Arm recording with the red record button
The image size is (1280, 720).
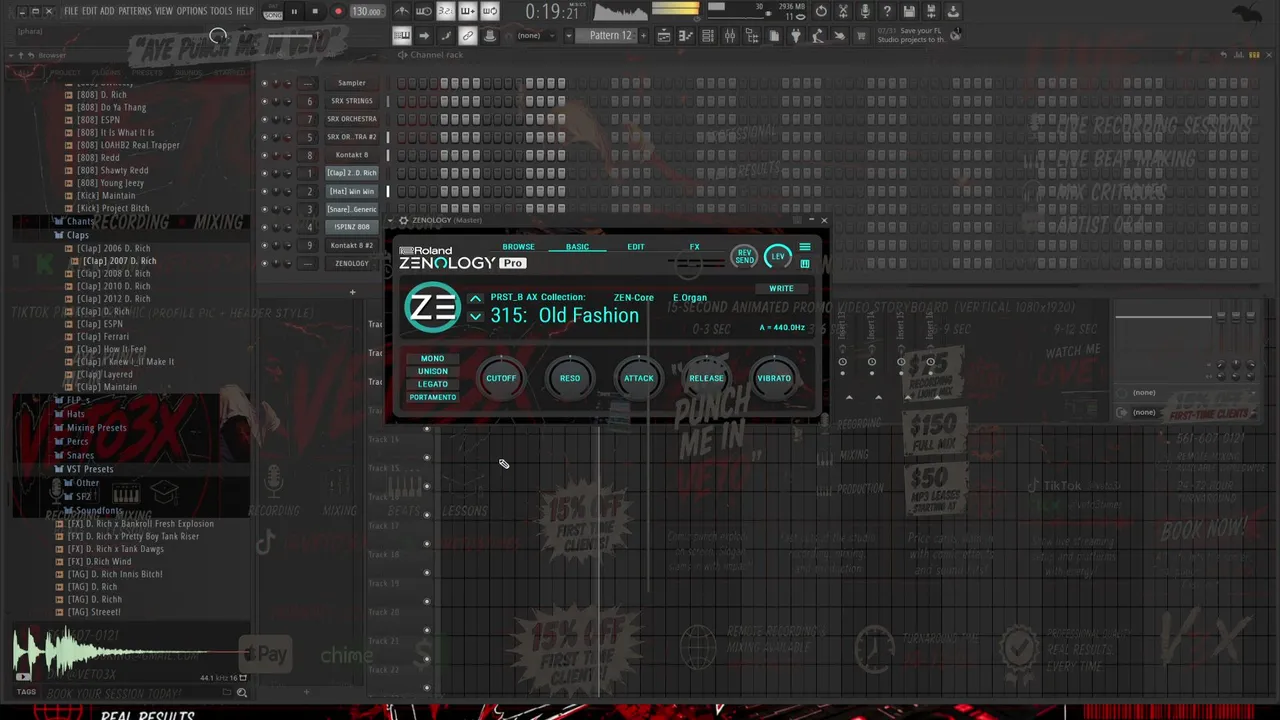pyautogui.click(x=338, y=12)
